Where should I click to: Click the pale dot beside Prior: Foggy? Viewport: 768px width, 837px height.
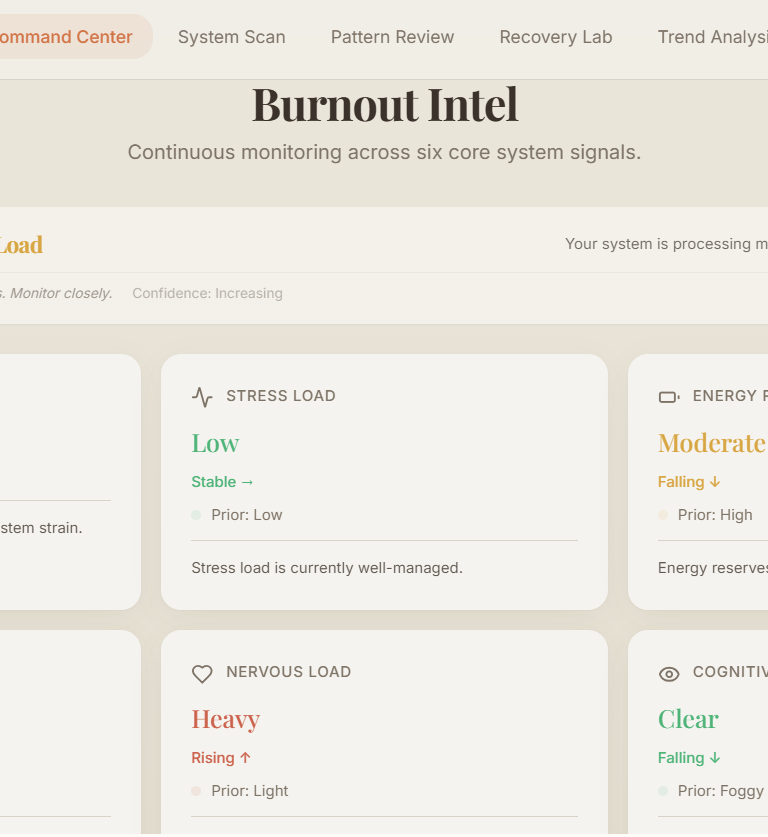(663, 791)
